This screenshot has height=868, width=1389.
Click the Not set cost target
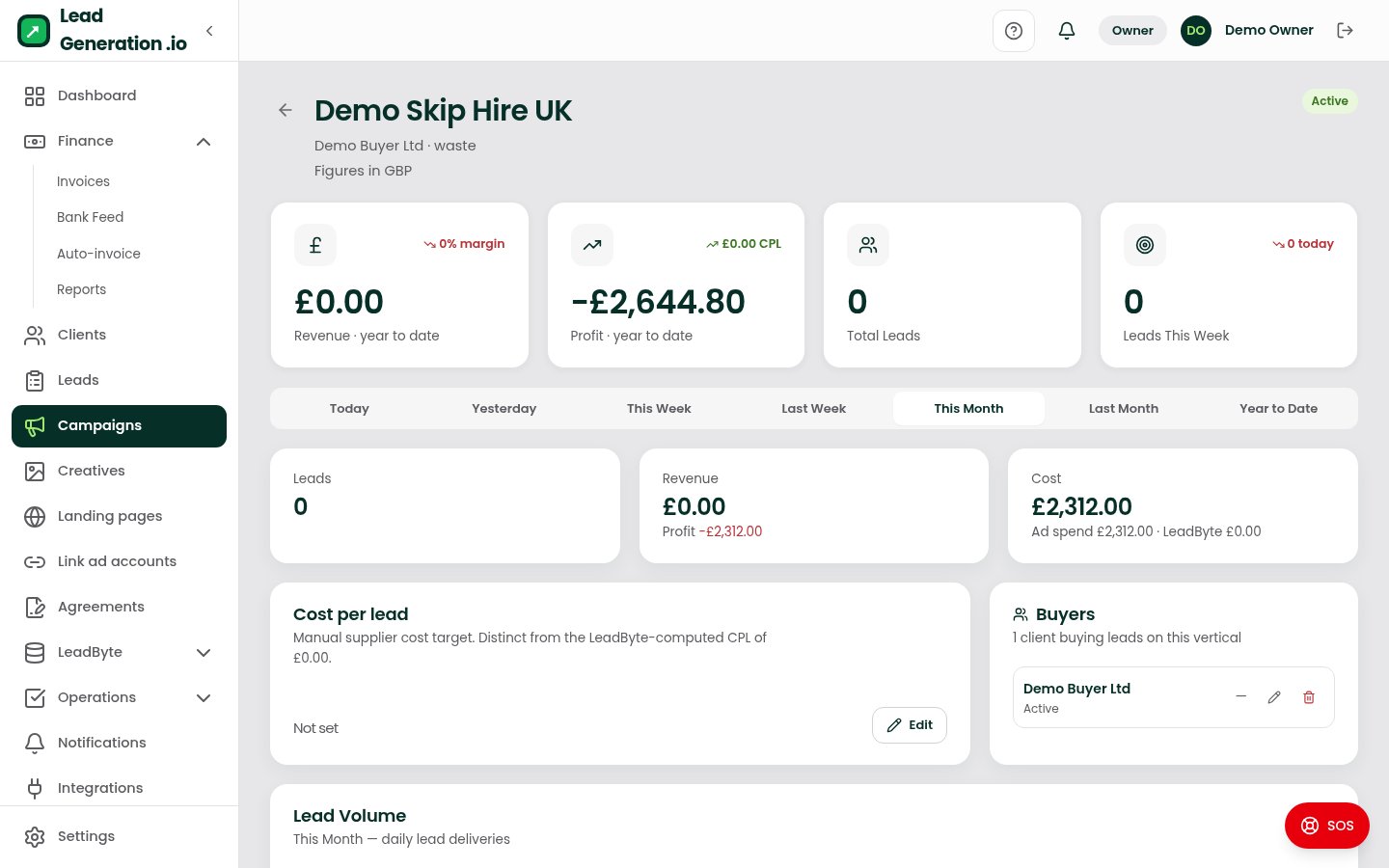coord(315,728)
